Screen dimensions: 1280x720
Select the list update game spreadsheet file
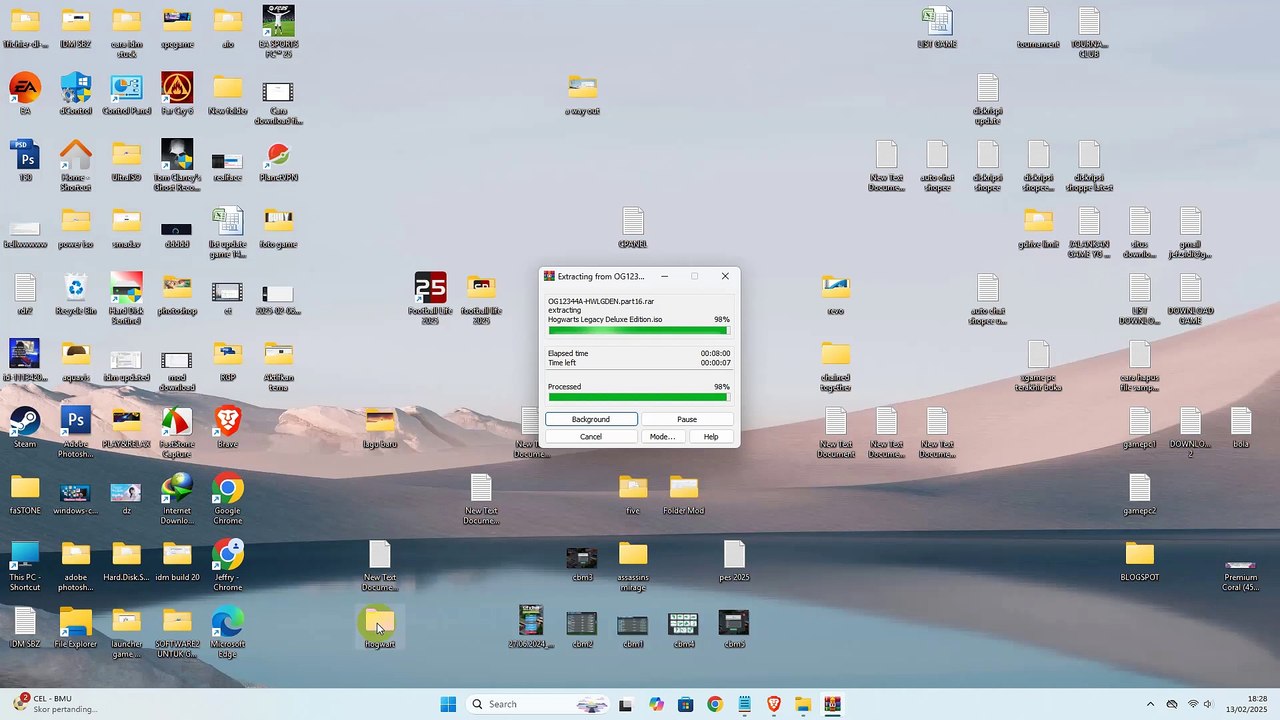coord(228,232)
